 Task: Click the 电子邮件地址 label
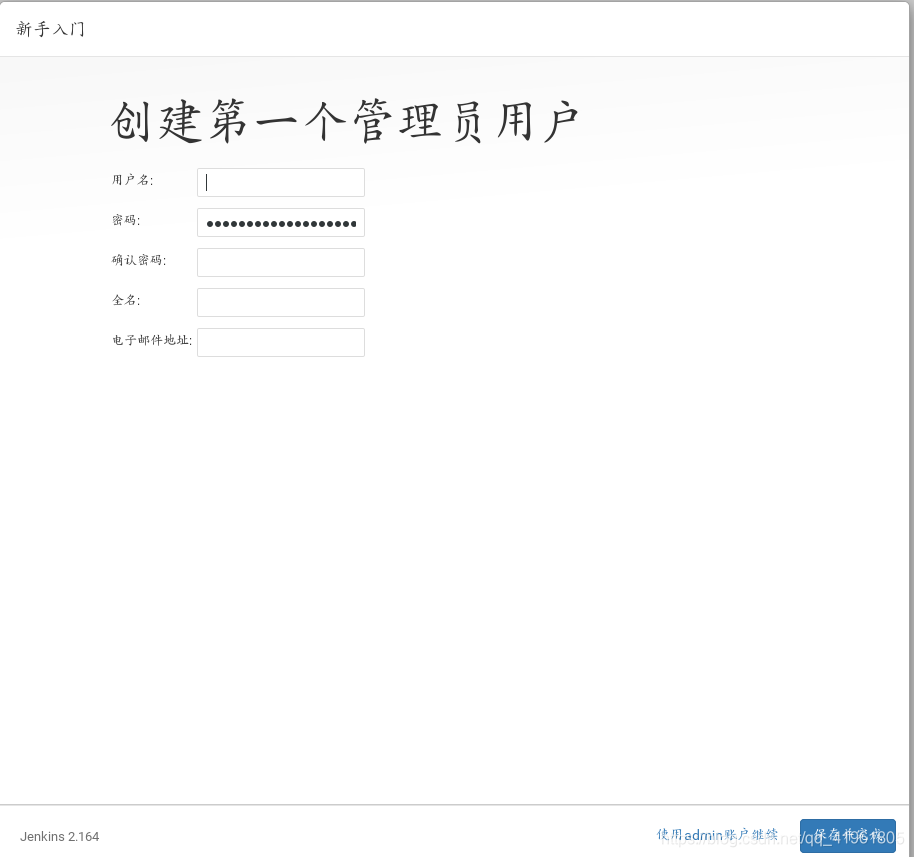152,340
